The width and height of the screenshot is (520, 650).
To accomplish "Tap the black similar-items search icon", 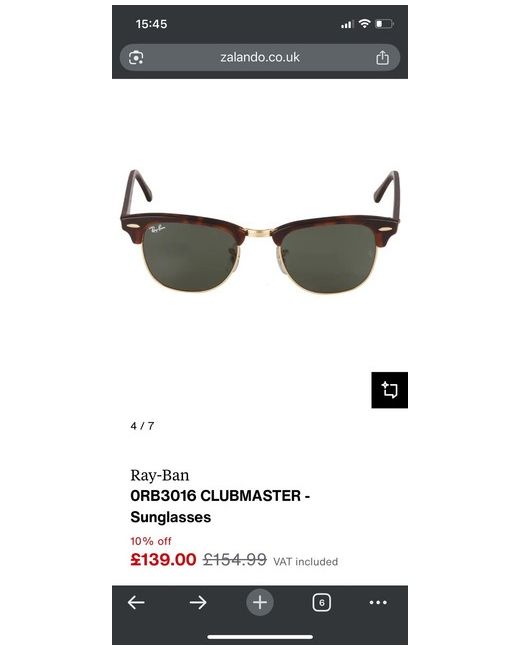I will (389, 390).
